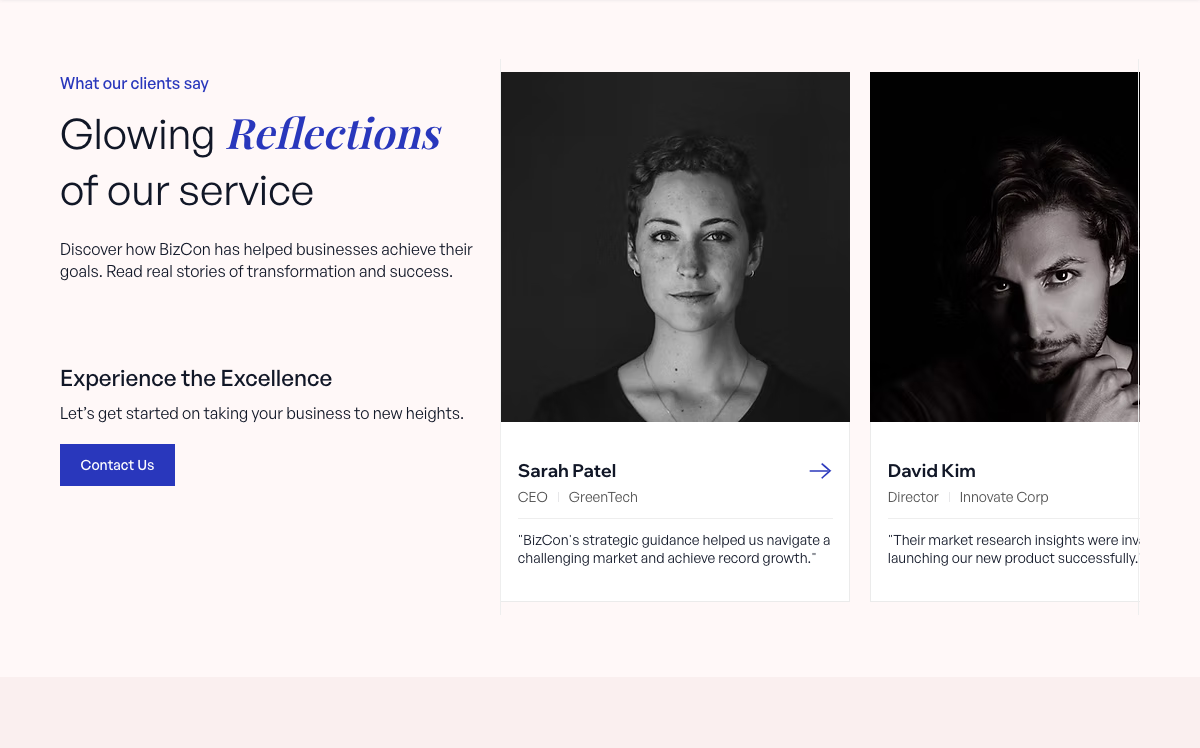
Task: Open Sarah Patel's portrait photo
Action: point(675,247)
